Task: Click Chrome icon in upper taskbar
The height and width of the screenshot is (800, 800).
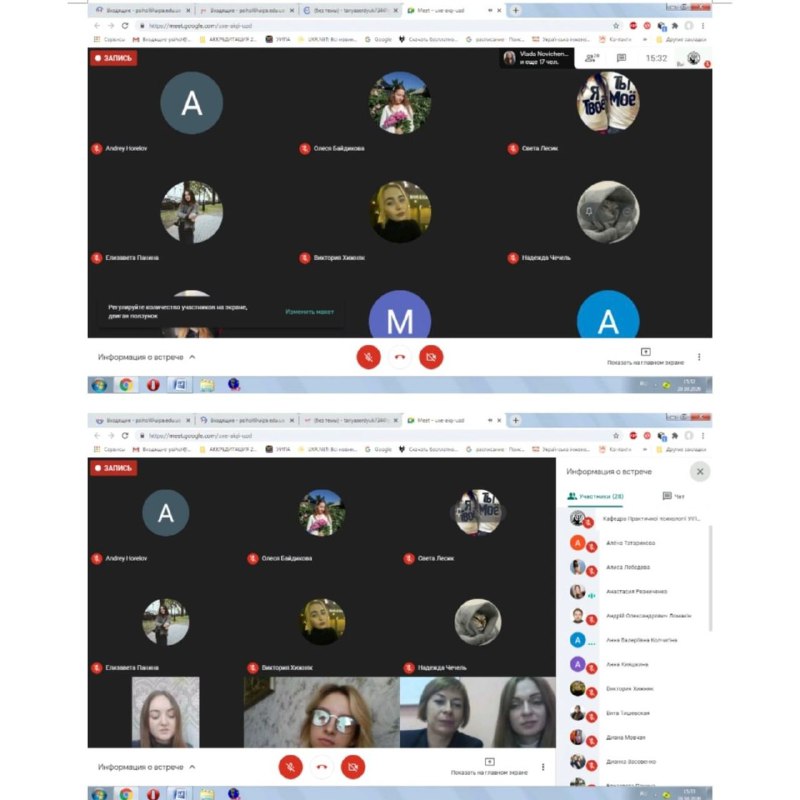Action: pyautogui.click(x=126, y=385)
